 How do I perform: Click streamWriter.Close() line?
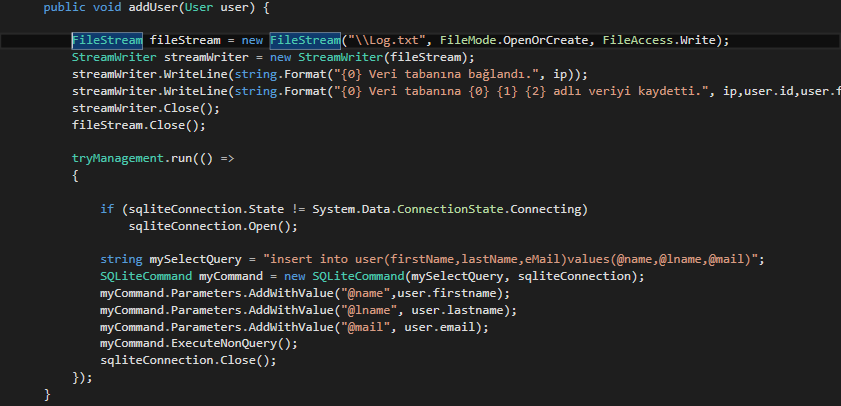click(146, 108)
